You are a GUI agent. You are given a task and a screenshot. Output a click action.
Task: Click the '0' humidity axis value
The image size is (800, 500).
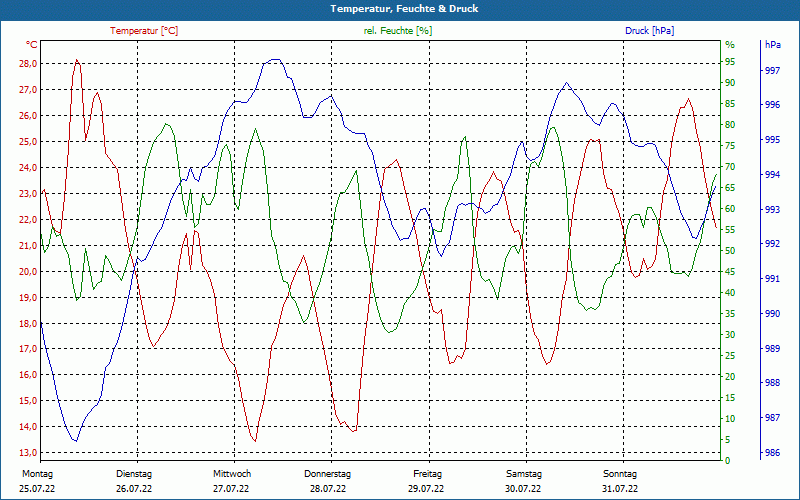[x=728, y=460]
